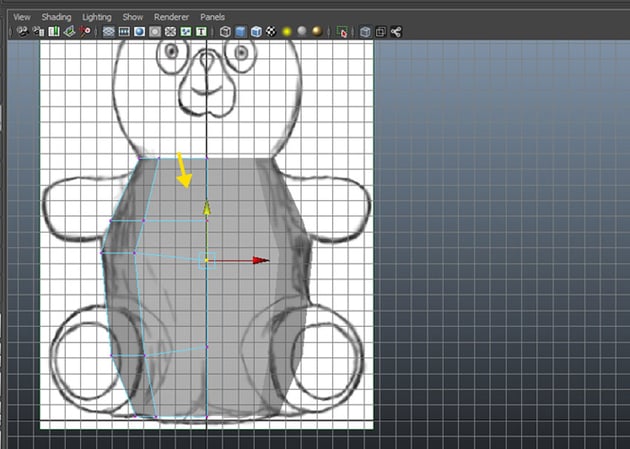
Task: Enable Smooth Shade All icon
Action: (241, 31)
